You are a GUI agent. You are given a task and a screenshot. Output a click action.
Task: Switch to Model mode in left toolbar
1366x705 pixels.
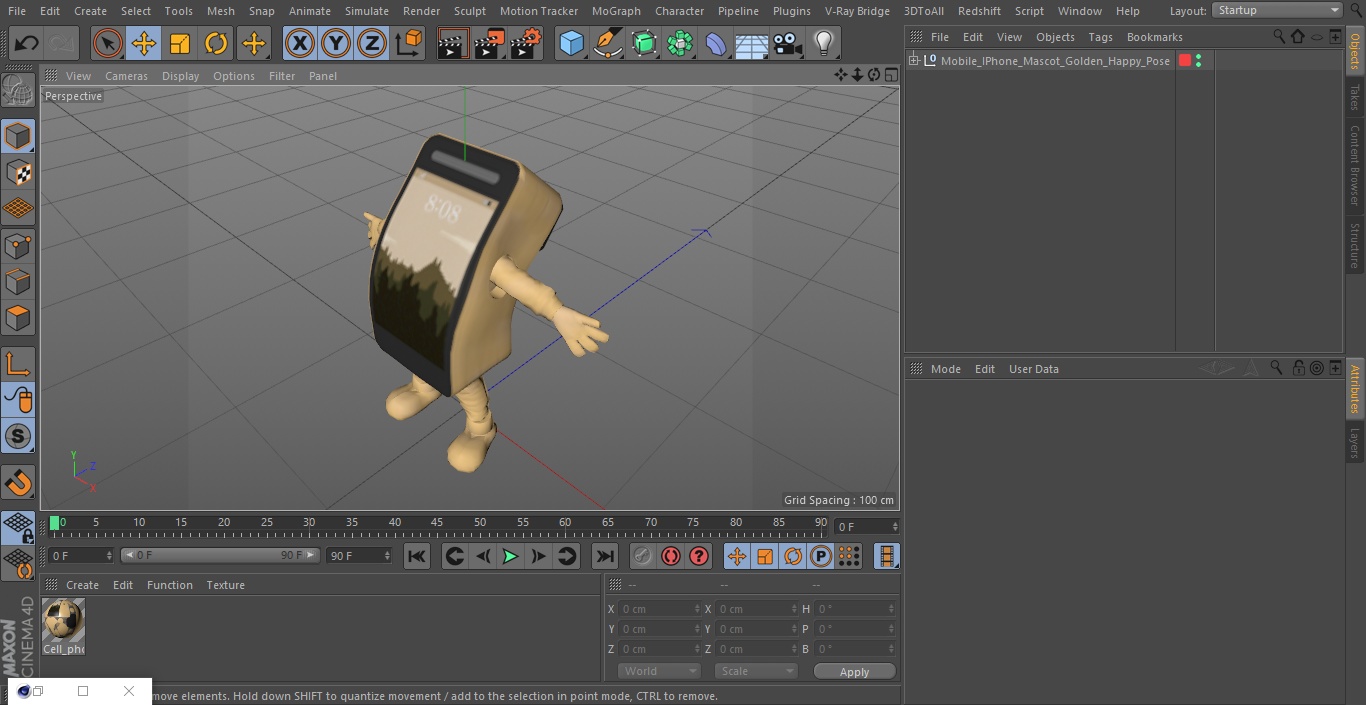[18, 136]
